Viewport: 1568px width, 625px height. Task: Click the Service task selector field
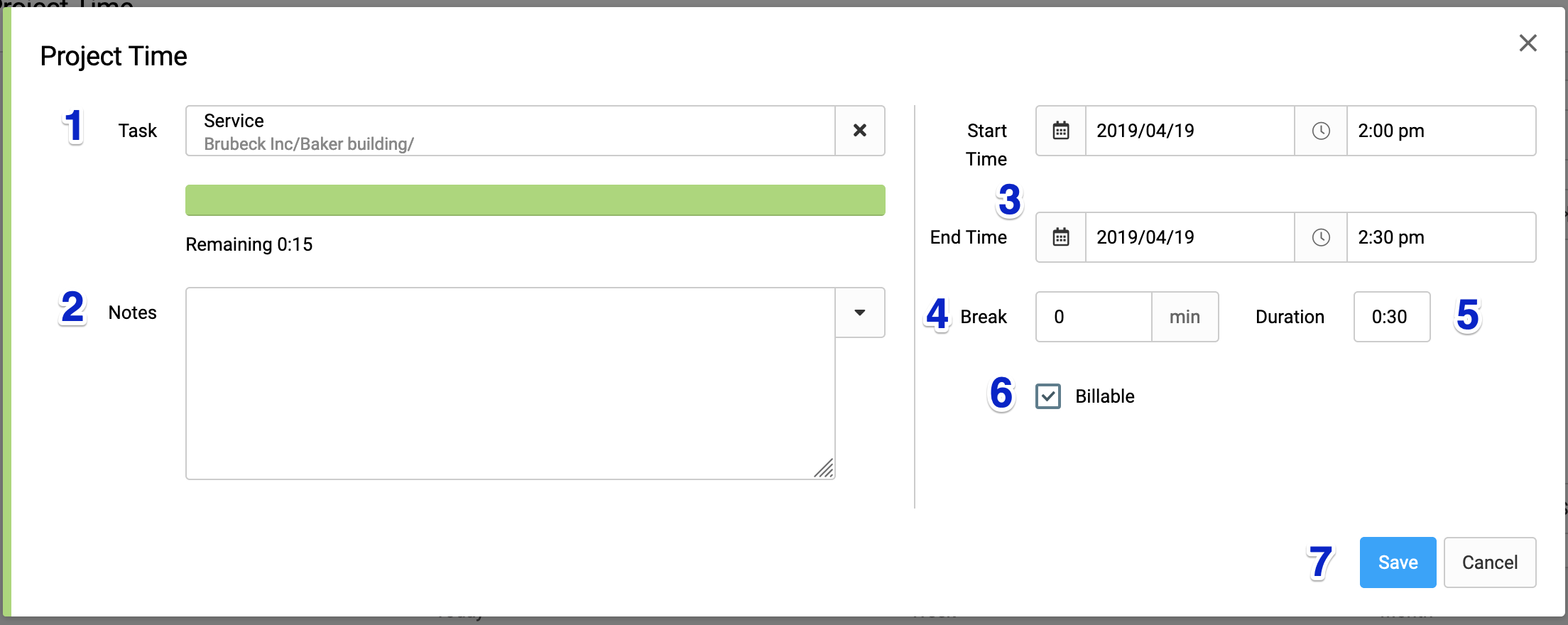coord(510,131)
